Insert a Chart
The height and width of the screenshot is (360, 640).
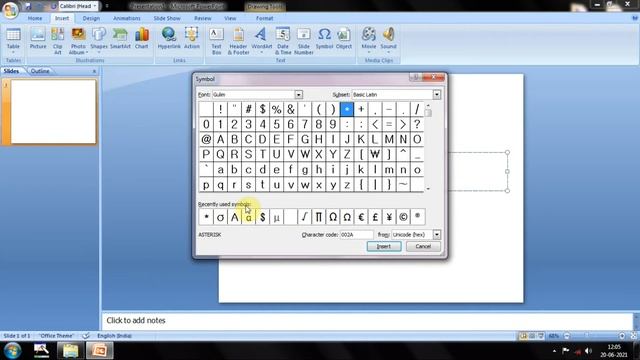142,39
